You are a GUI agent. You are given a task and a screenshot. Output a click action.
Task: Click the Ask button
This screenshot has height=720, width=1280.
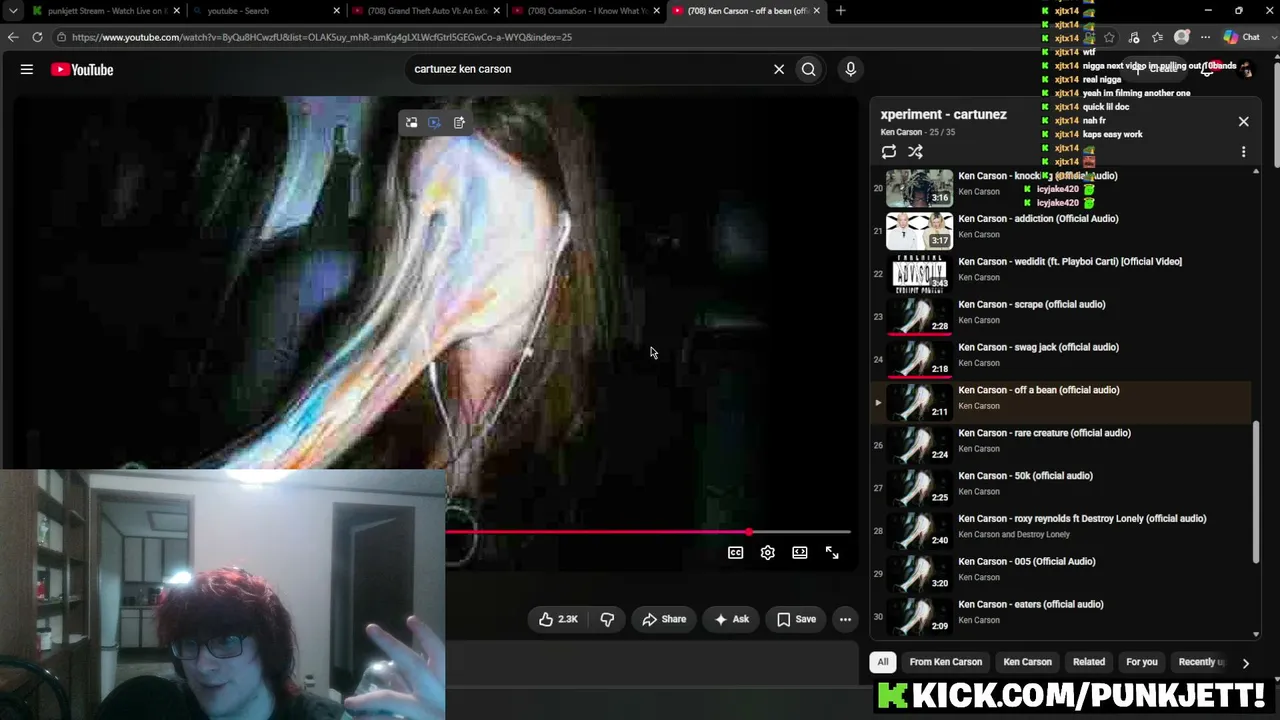coord(731,620)
